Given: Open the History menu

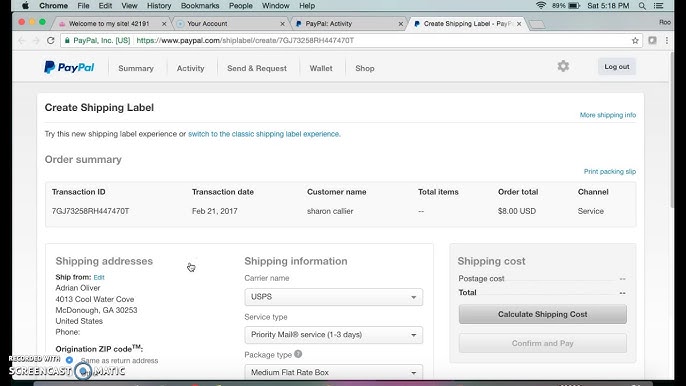Looking at the screenshot, I should click(x=159, y=6).
